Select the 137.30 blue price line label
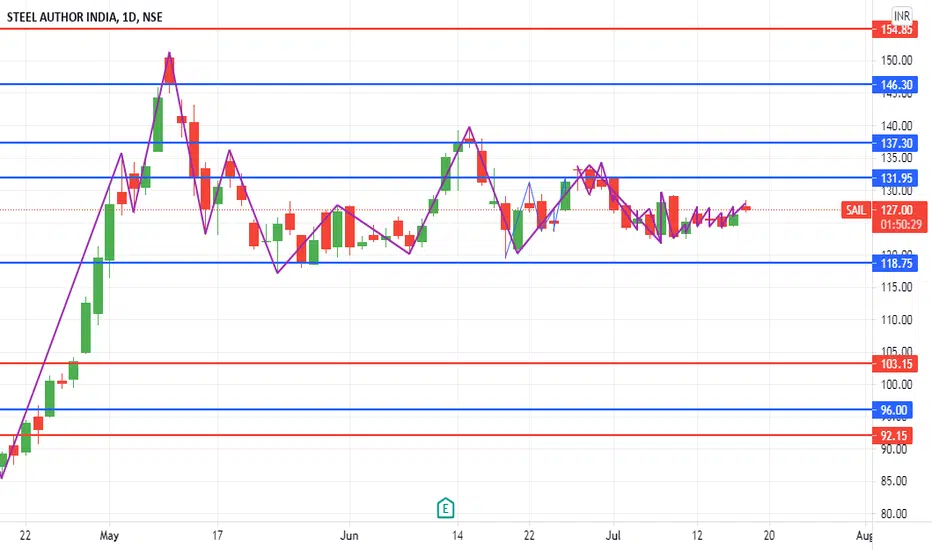The width and height of the screenshot is (932, 550). (895, 143)
